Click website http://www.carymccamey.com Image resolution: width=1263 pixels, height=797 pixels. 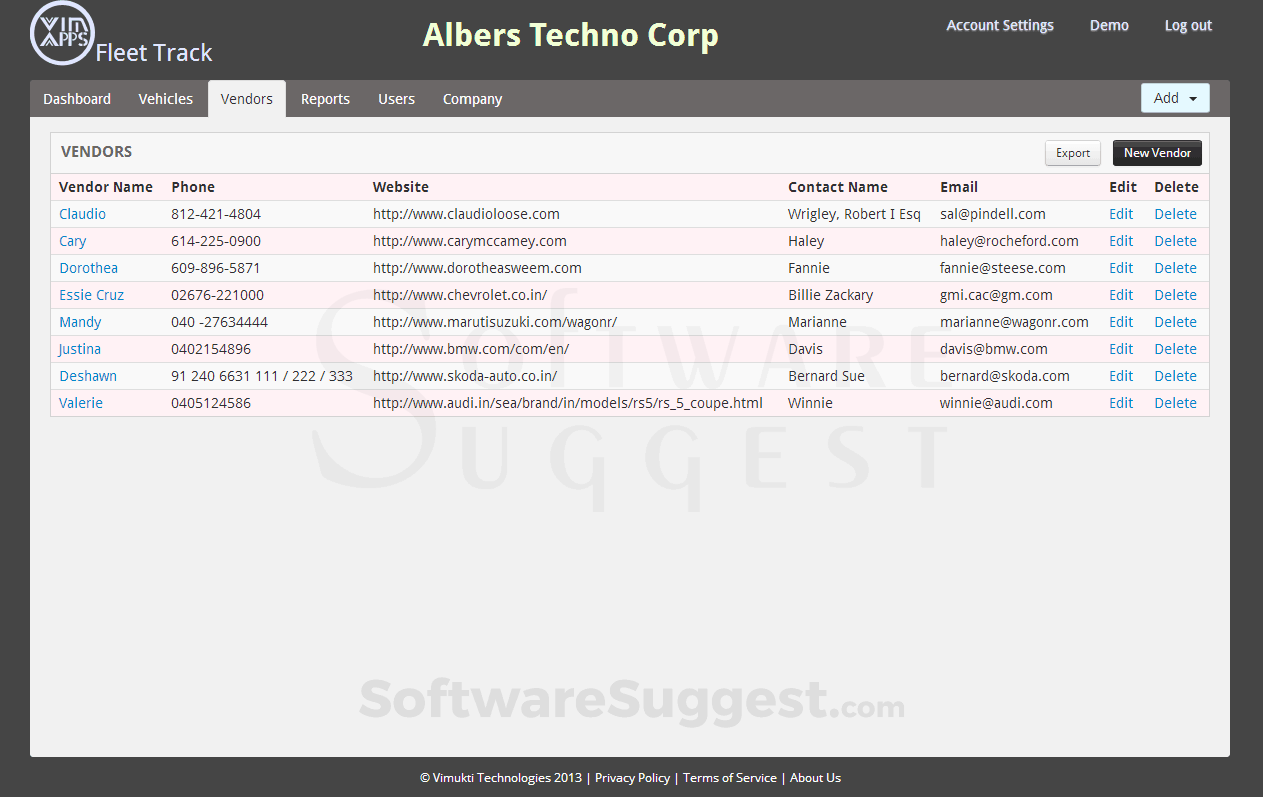point(470,241)
